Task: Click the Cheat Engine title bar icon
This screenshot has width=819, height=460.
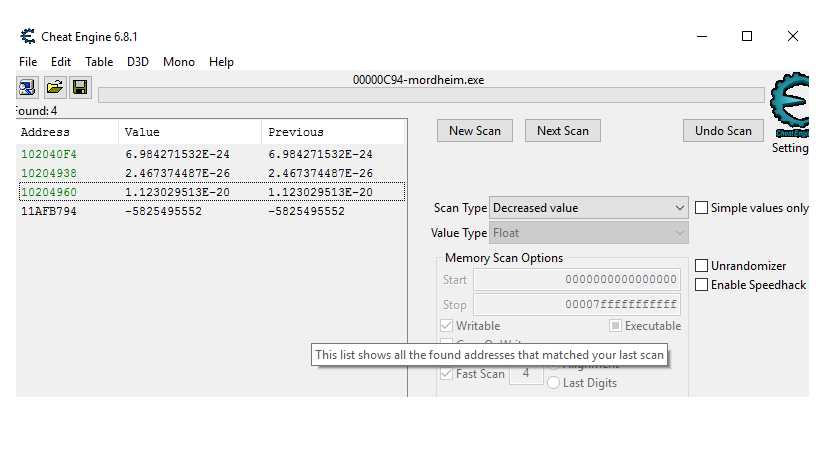Action: (27, 37)
